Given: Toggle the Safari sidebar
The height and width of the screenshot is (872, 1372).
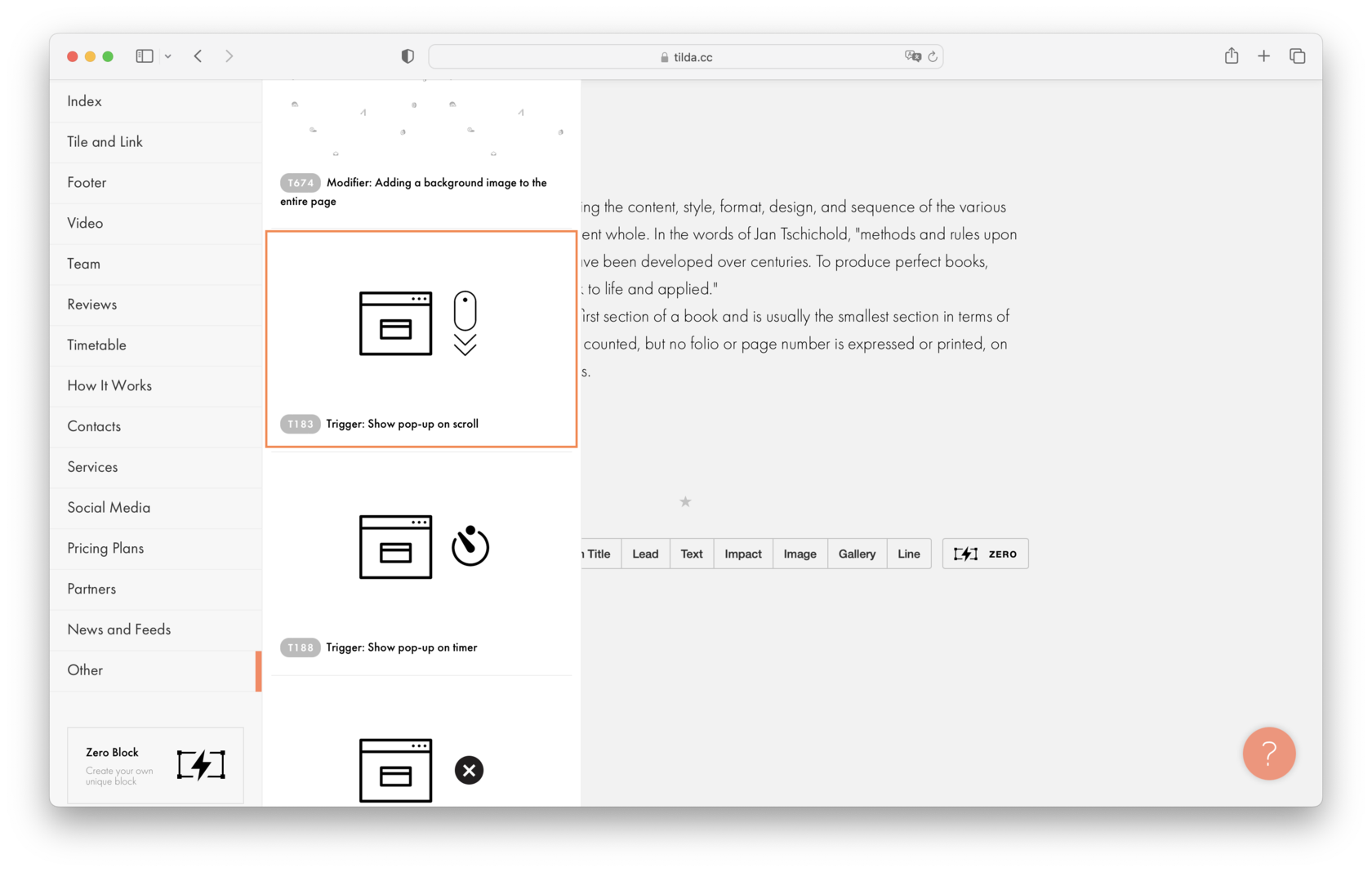Looking at the screenshot, I should [145, 56].
